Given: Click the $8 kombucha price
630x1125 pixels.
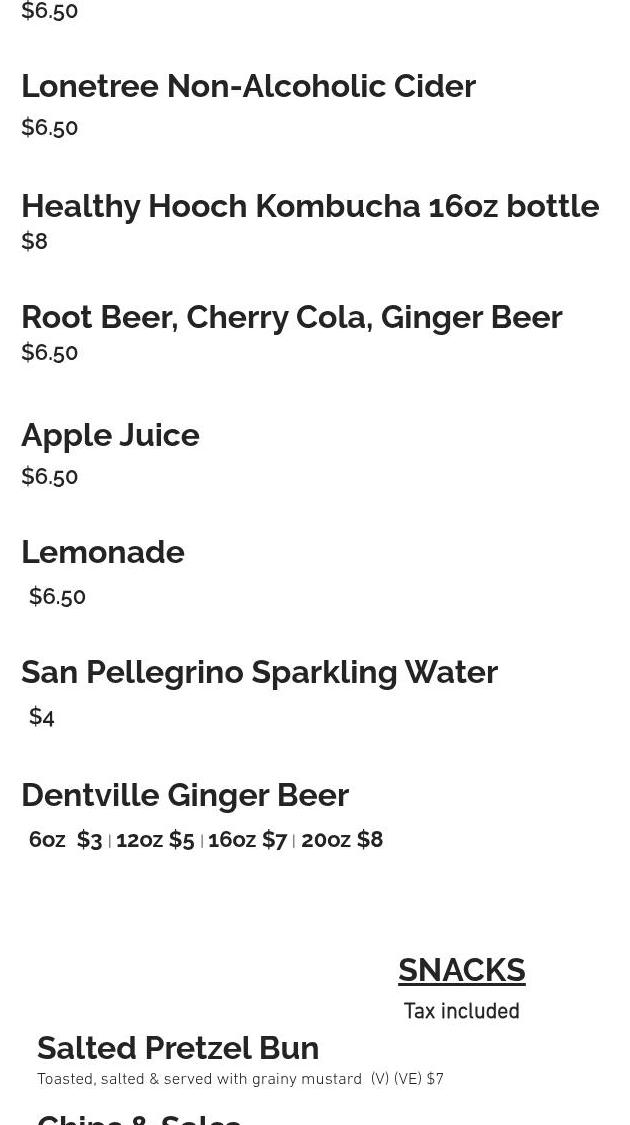Looking at the screenshot, I should (34, 241).
